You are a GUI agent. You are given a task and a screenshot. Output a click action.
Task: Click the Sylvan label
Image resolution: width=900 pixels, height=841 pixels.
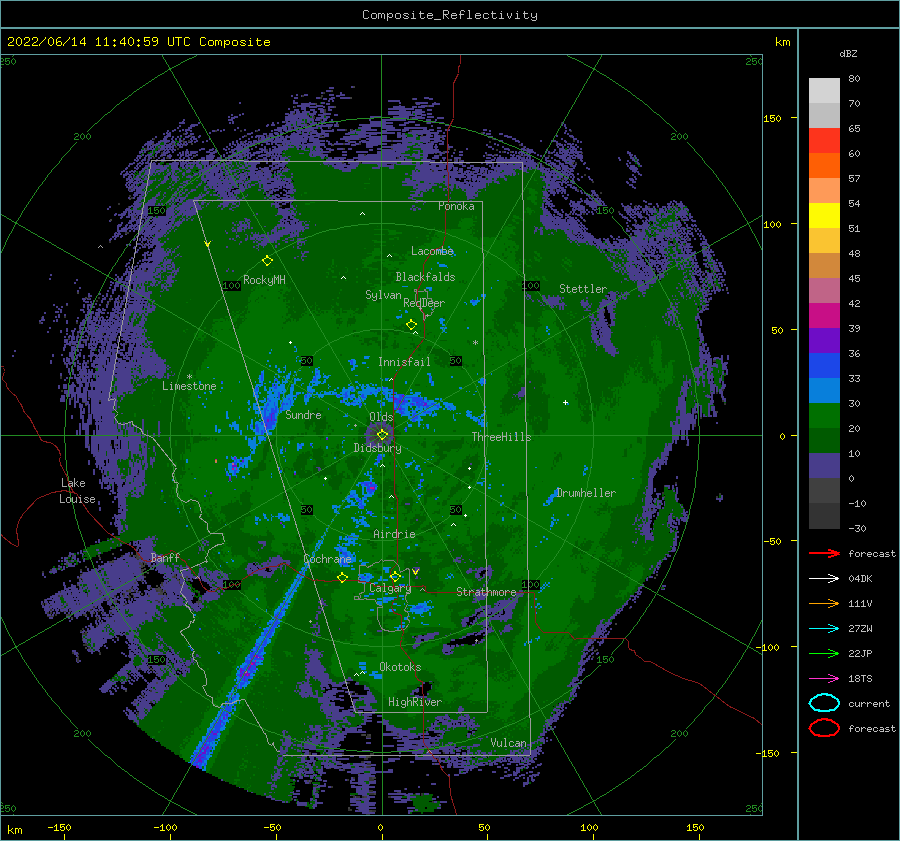[x=383, y=295]
